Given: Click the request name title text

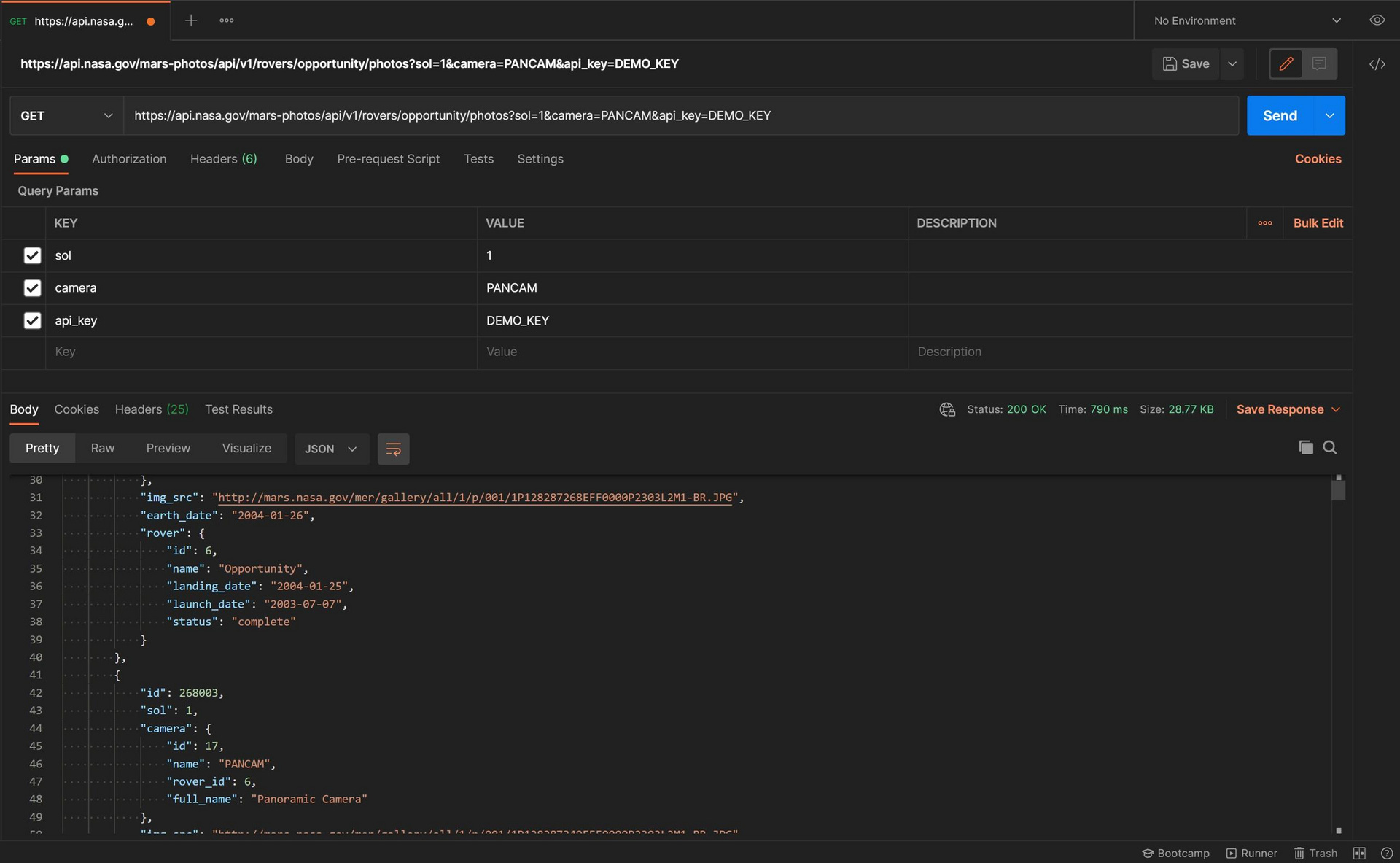Looking at the screenshot, I should (349, 63).
